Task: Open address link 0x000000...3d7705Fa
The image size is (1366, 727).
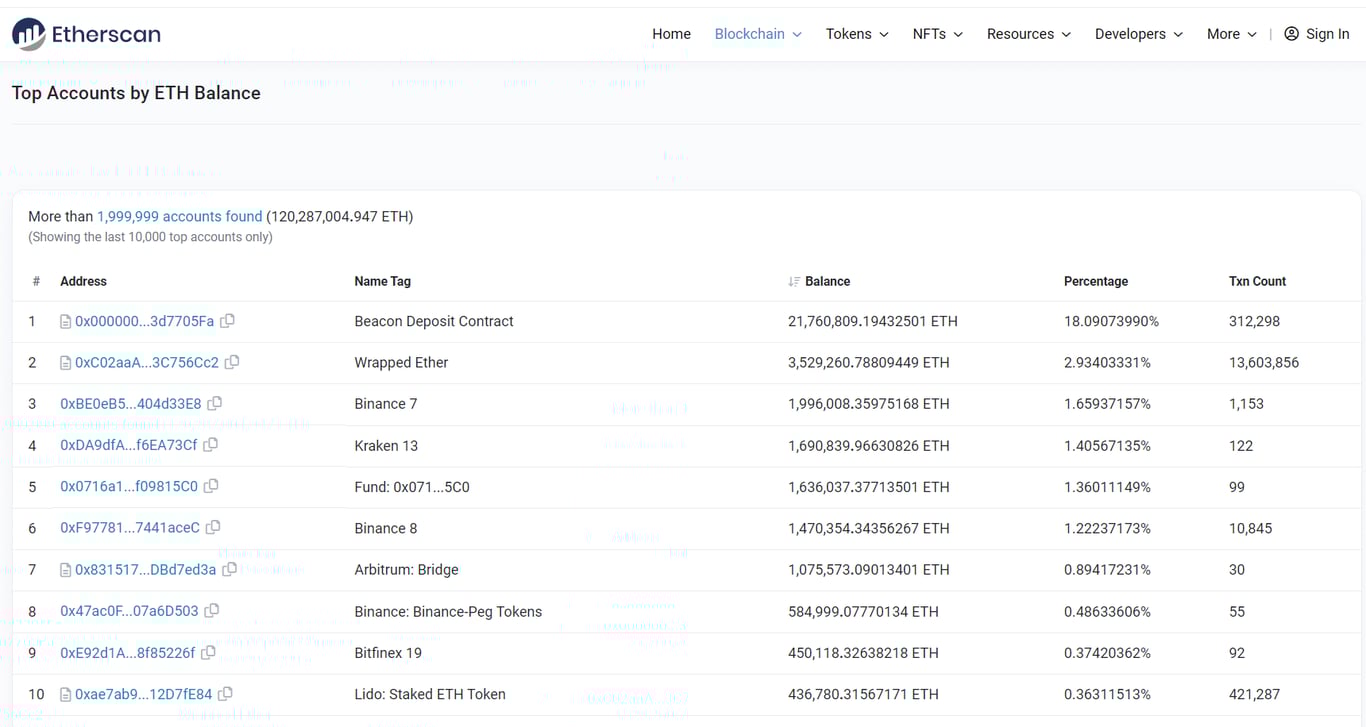Action: point(144,321)
